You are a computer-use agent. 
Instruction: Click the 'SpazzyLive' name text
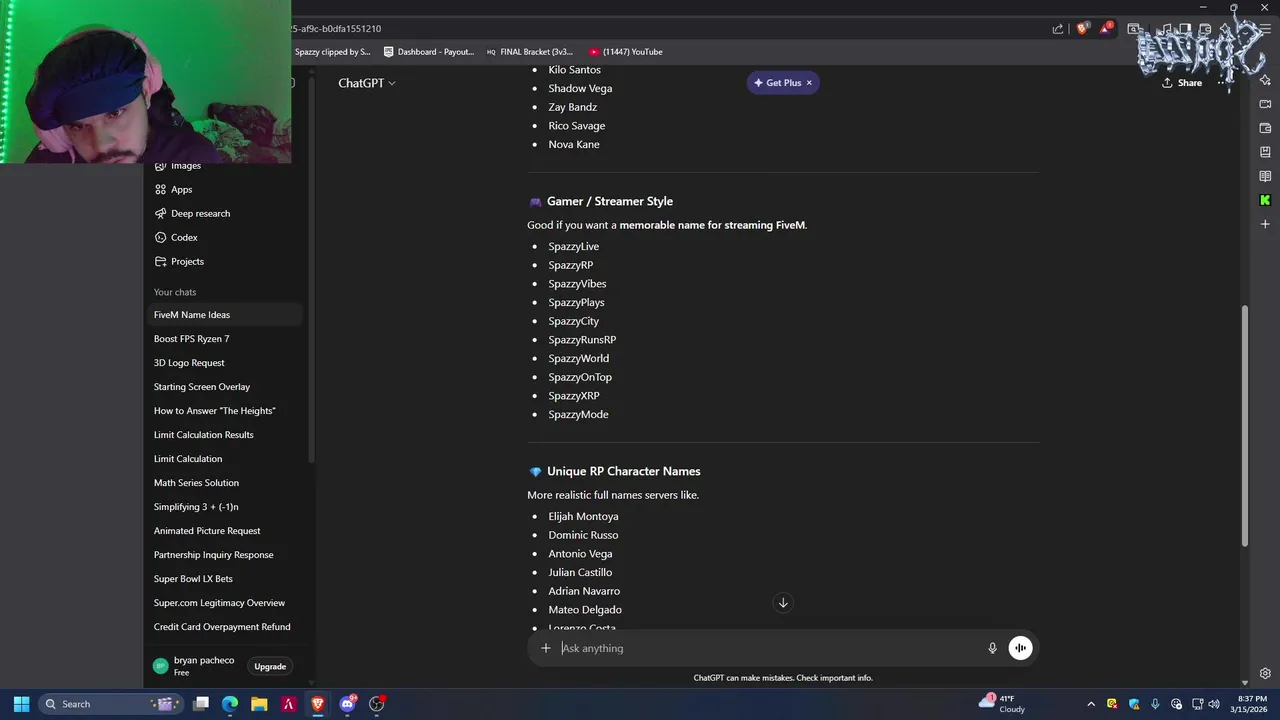tap(573, 247)
